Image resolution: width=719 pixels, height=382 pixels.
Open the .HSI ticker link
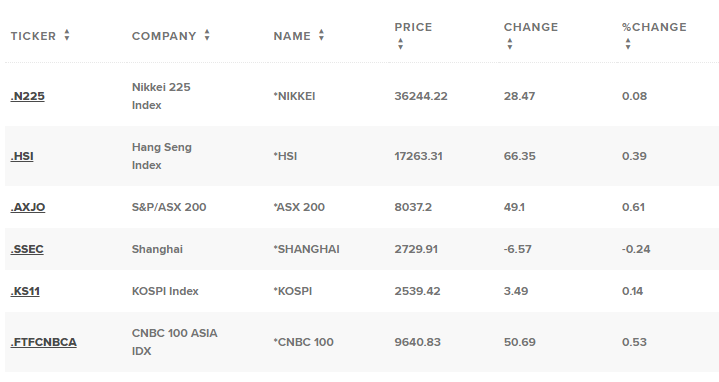tap(22, 156)
